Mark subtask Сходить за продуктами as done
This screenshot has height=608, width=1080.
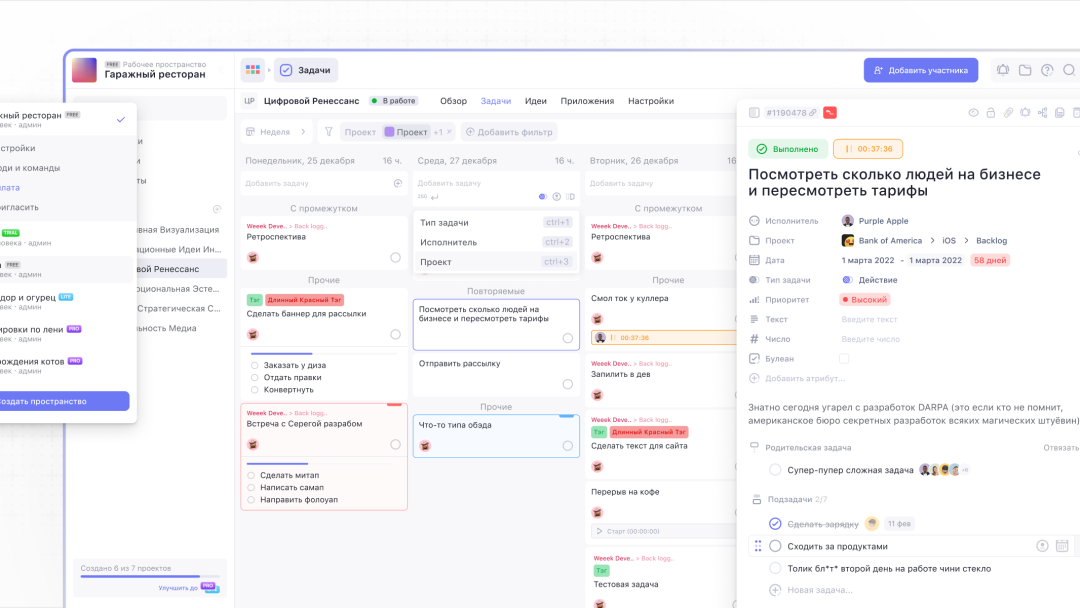[775, 546]
